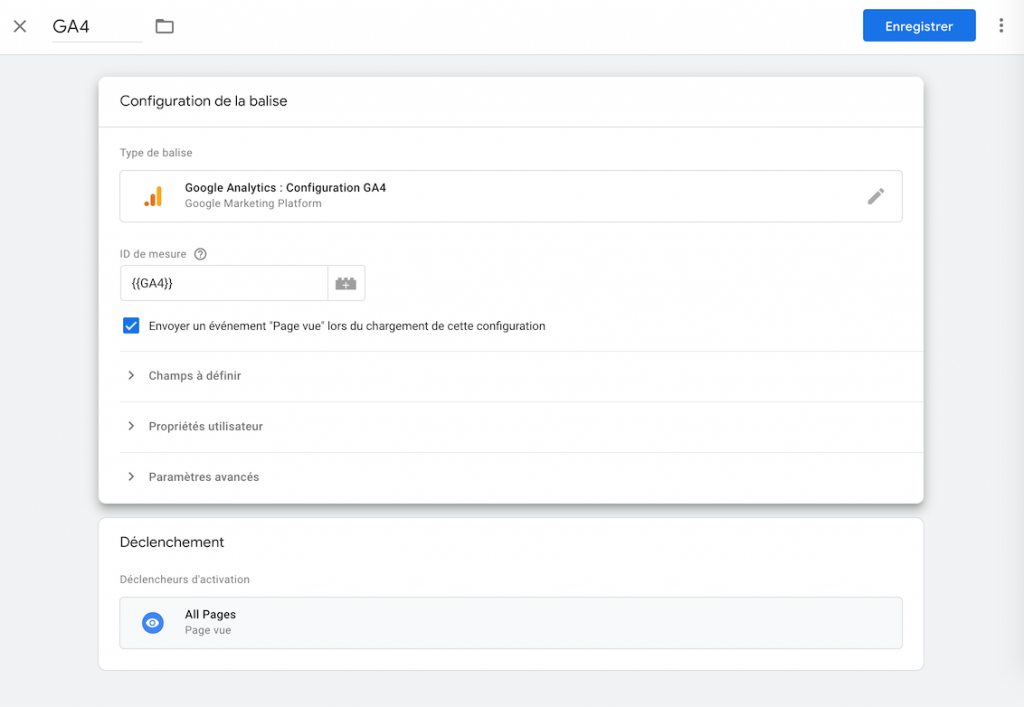Click the Google Analytics bar chart icon
Screen dimensions: 1024x707
153,196
